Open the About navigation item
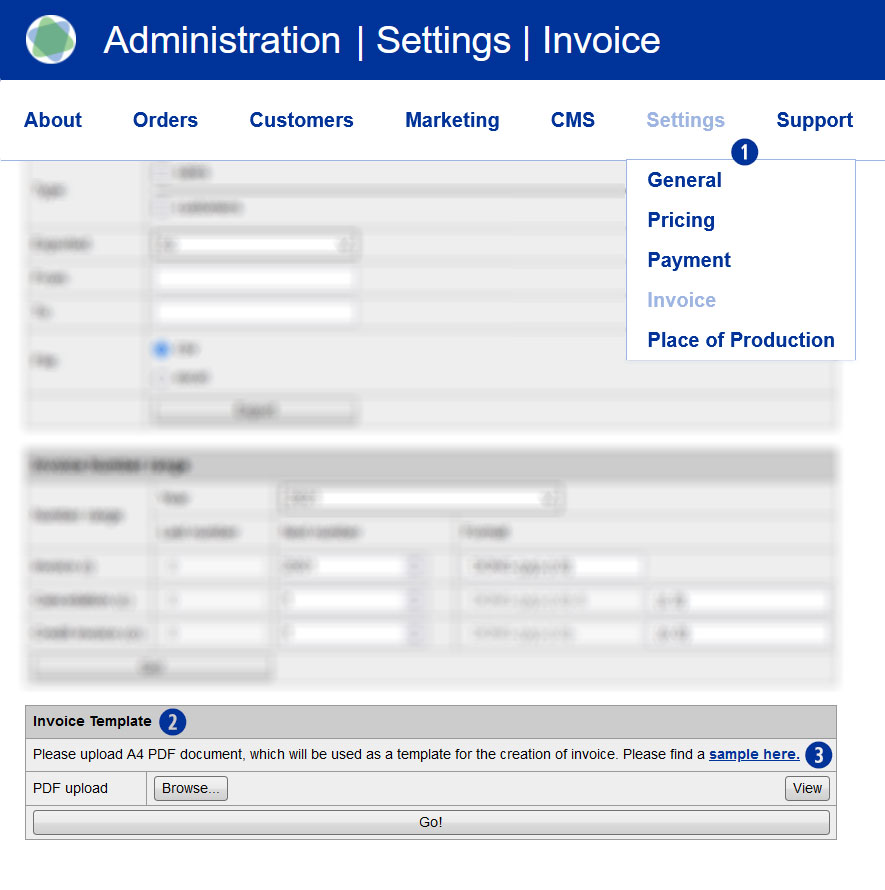885x890 pixels. click(53, 120)
